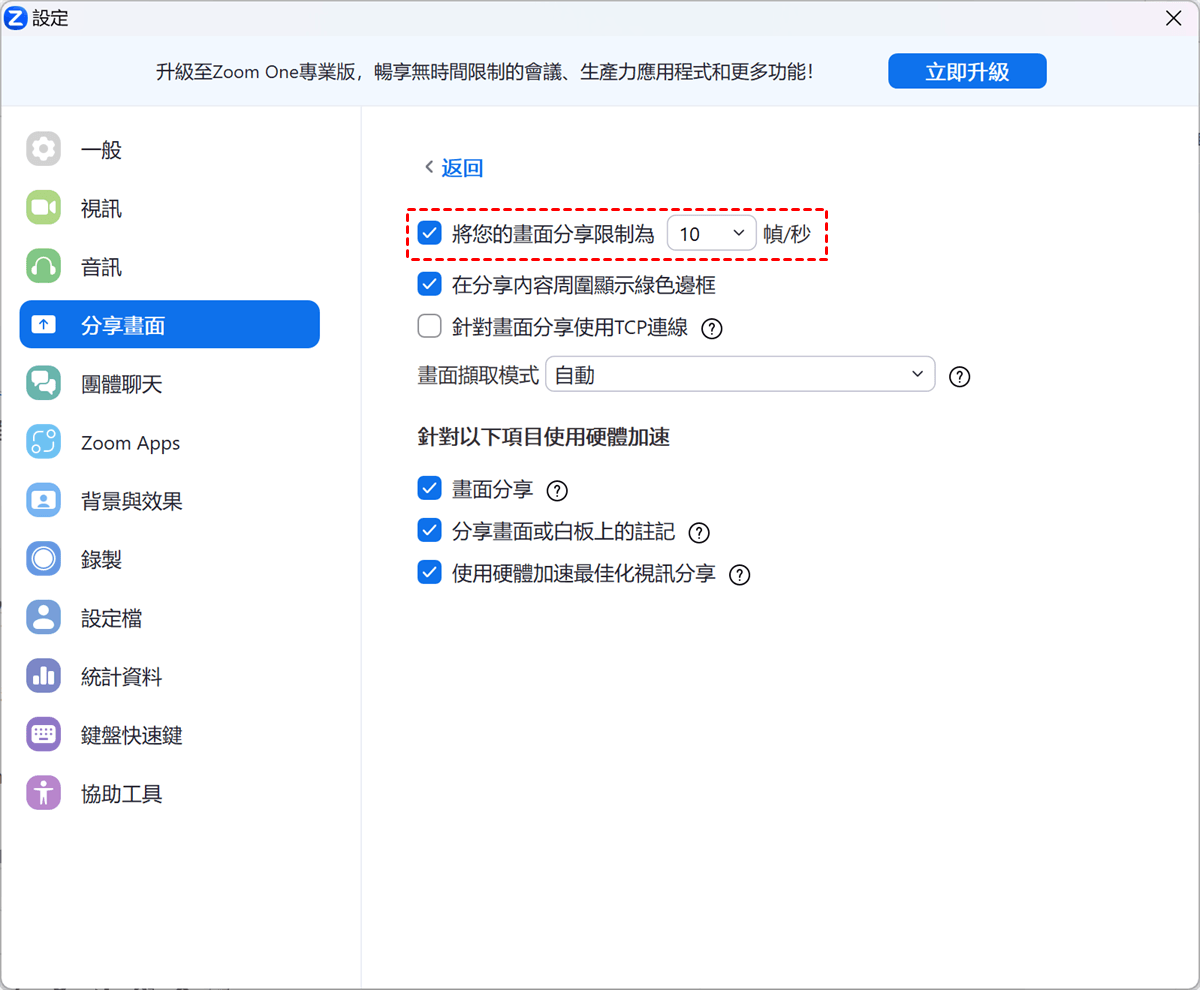
Task: Open the 設定檔 settings section
Action: (170, 618)
